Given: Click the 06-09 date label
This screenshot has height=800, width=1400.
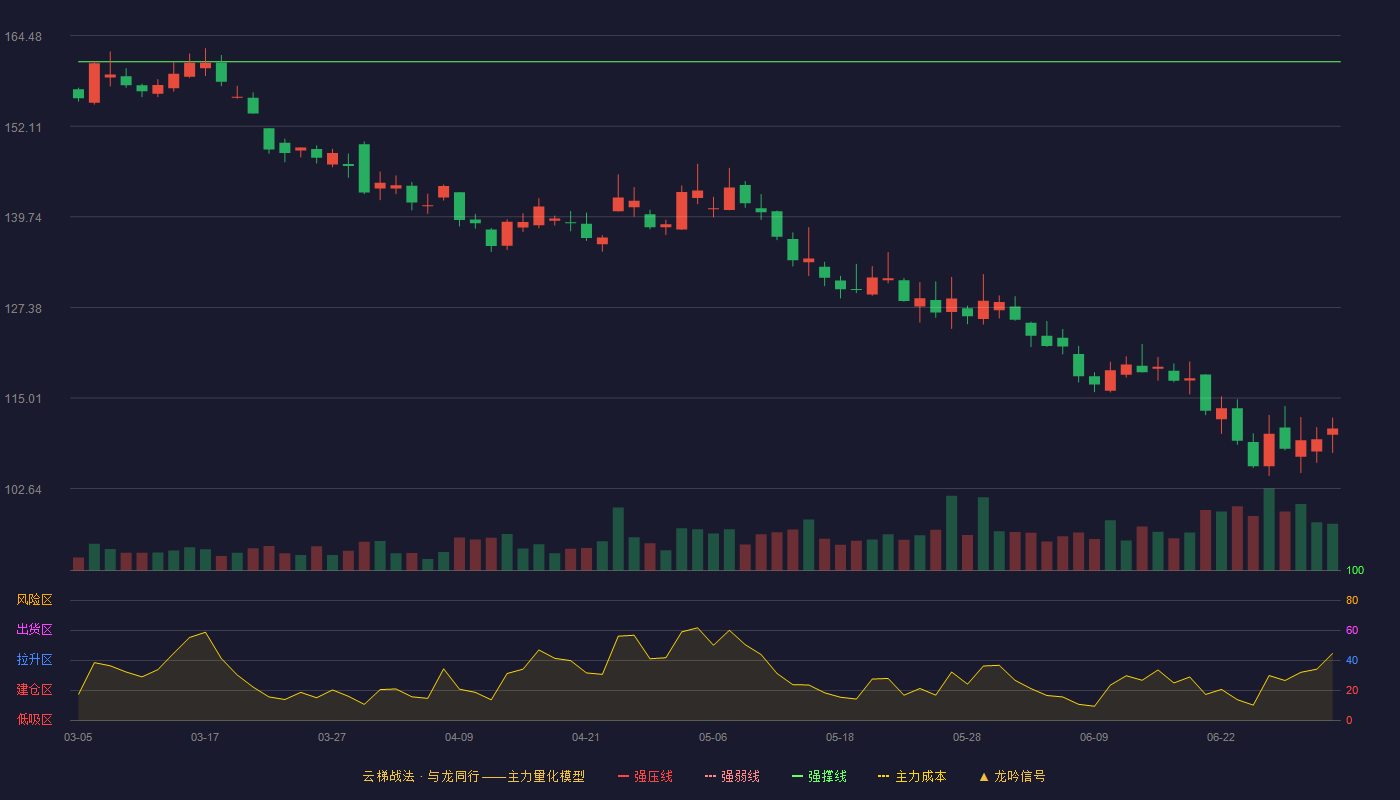Looking at the screenshot, I should [x=1094, y=737].
